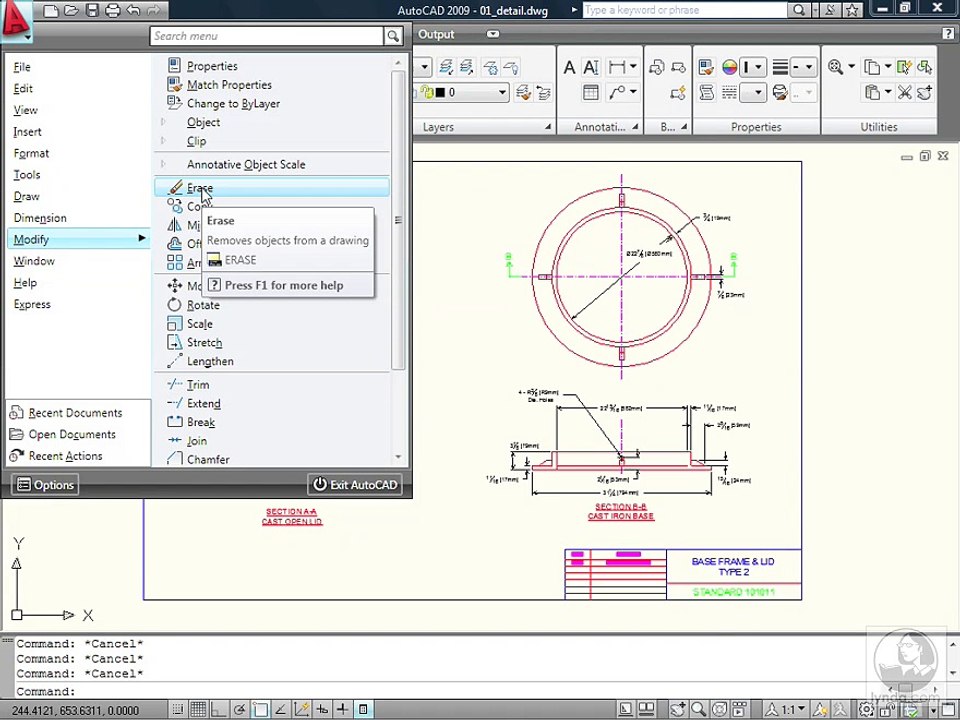Image resolution: width=960 pixels, height=720 pixels.
Task: Click the Rotate tool icon in Modify menu
Action: click(175, 305)
